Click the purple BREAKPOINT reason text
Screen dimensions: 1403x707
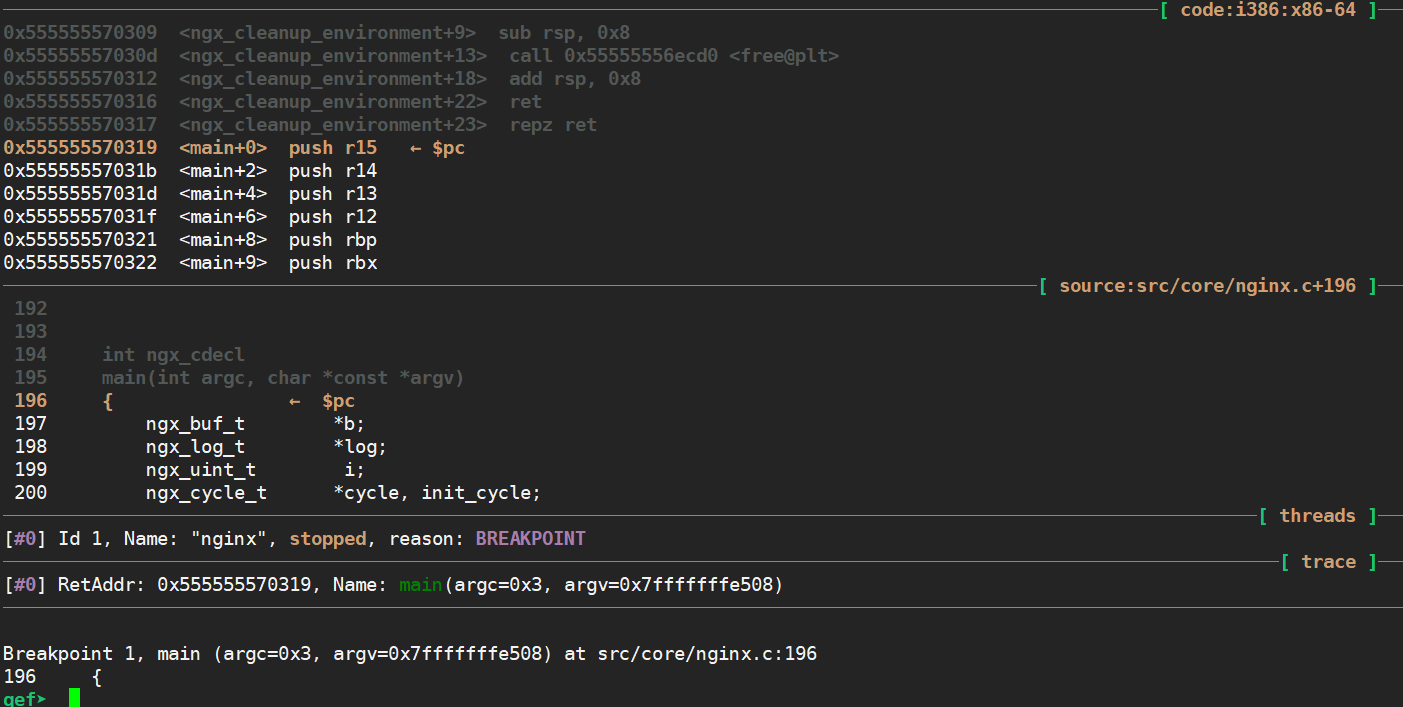pyautogui.click(x=530, y=539)
